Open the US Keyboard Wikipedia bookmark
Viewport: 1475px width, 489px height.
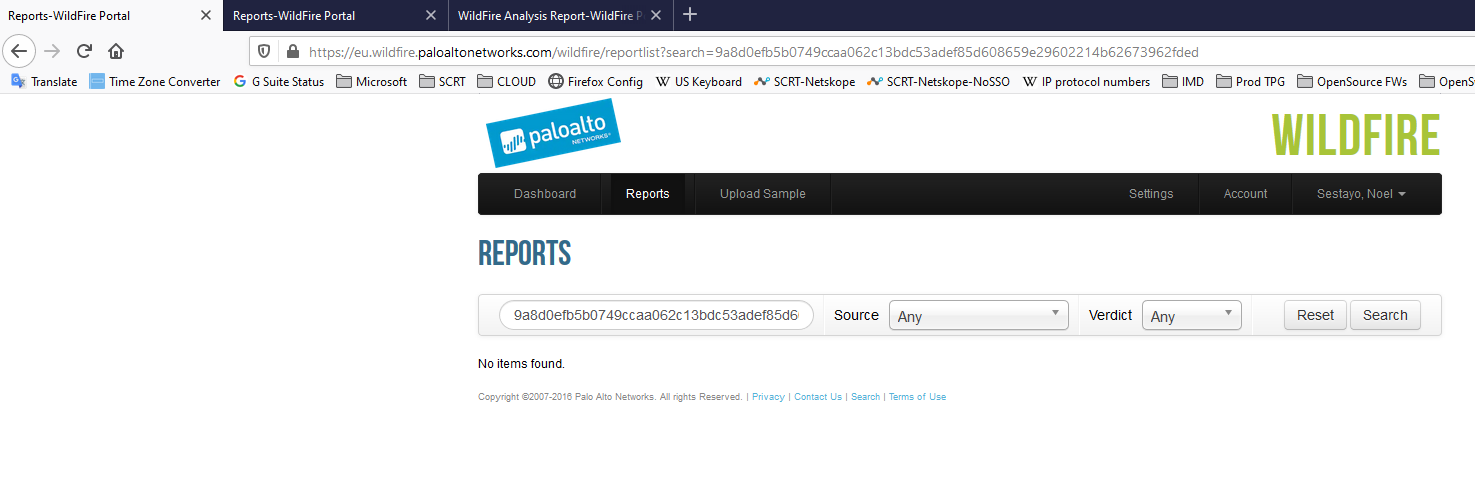[699, 82]
